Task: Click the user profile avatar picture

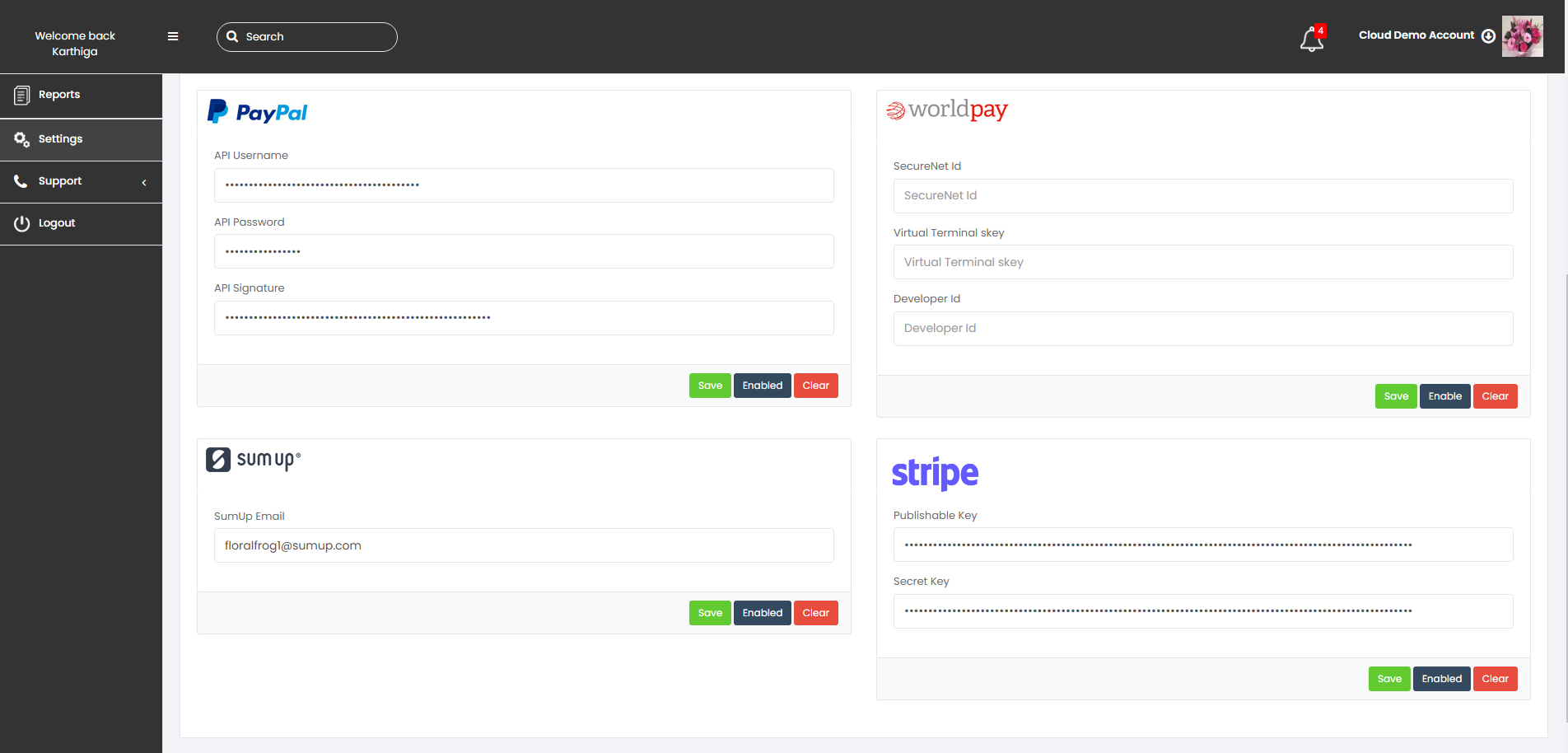Action: click(1522, 36)
